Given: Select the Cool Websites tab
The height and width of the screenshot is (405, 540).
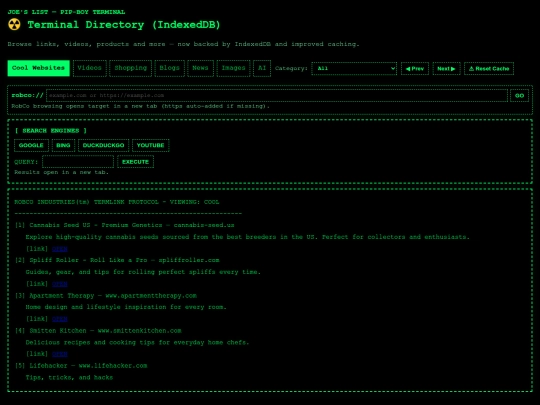Looking at the screenshot, I should click(39, 68).
